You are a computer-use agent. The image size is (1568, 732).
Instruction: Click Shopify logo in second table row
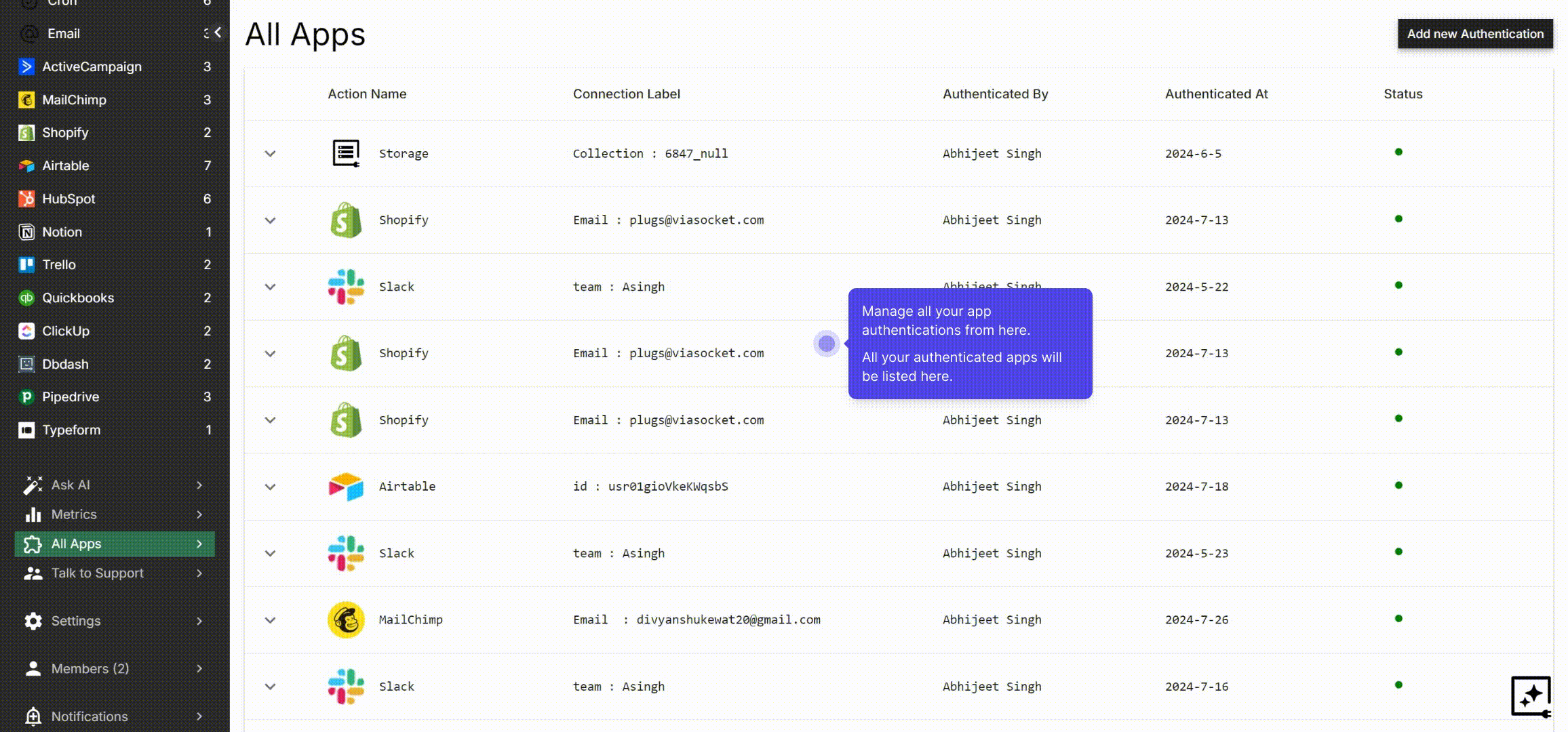click(x=346, y=220)
